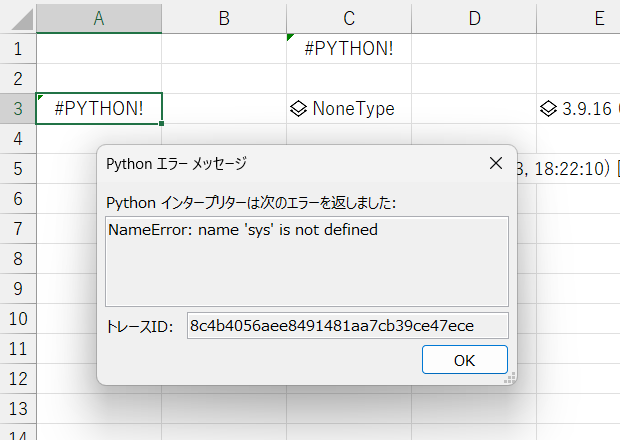This screenshot has width=620, height=440.
Task: Click the Python object icon beside 3.9.16
Action: [548, 108]
